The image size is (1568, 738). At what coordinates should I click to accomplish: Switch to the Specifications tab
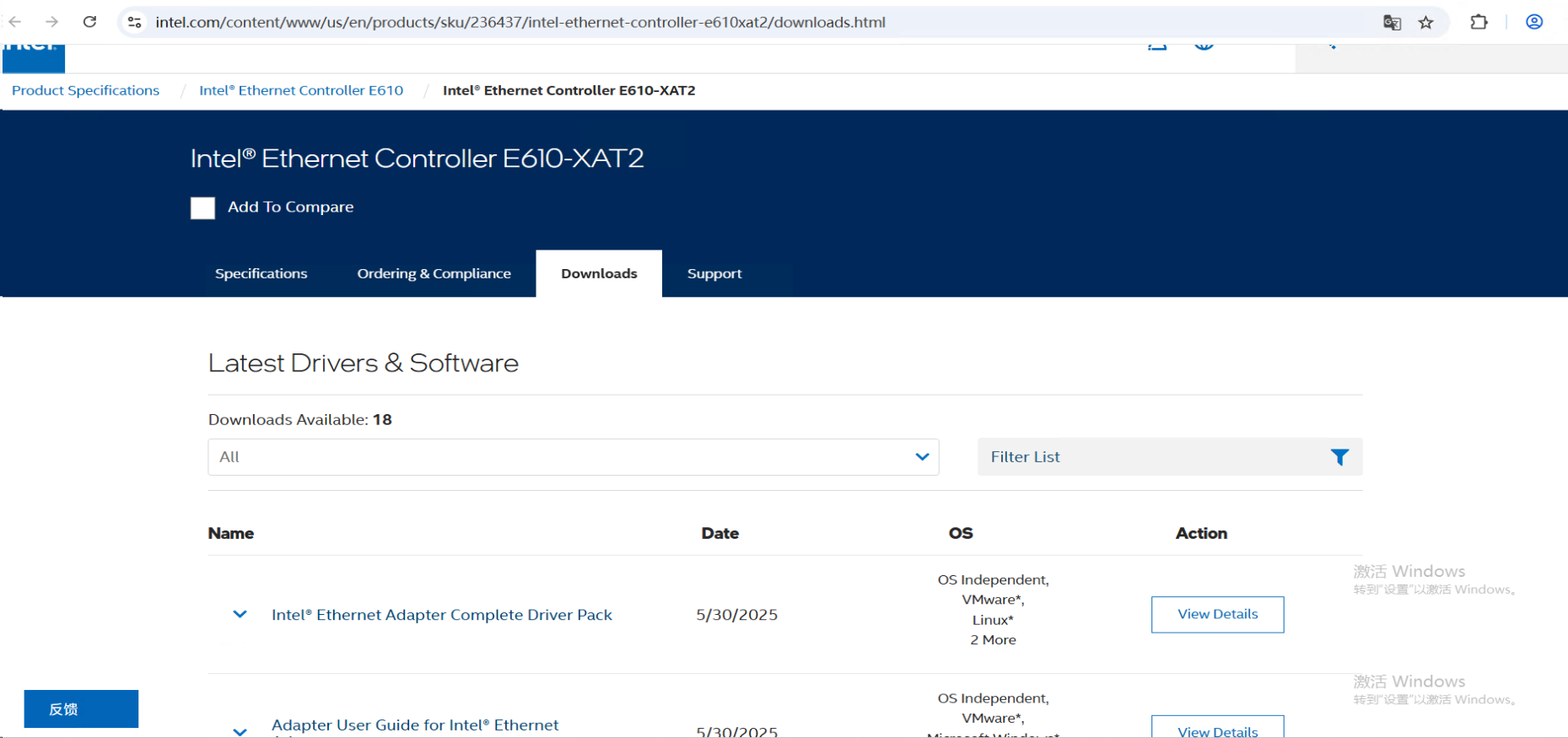[x=261, y=273]
